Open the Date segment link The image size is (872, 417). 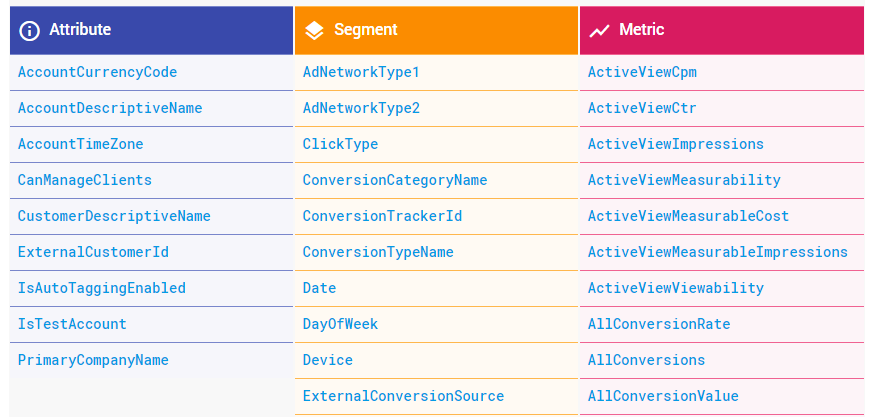pos(319,288)
